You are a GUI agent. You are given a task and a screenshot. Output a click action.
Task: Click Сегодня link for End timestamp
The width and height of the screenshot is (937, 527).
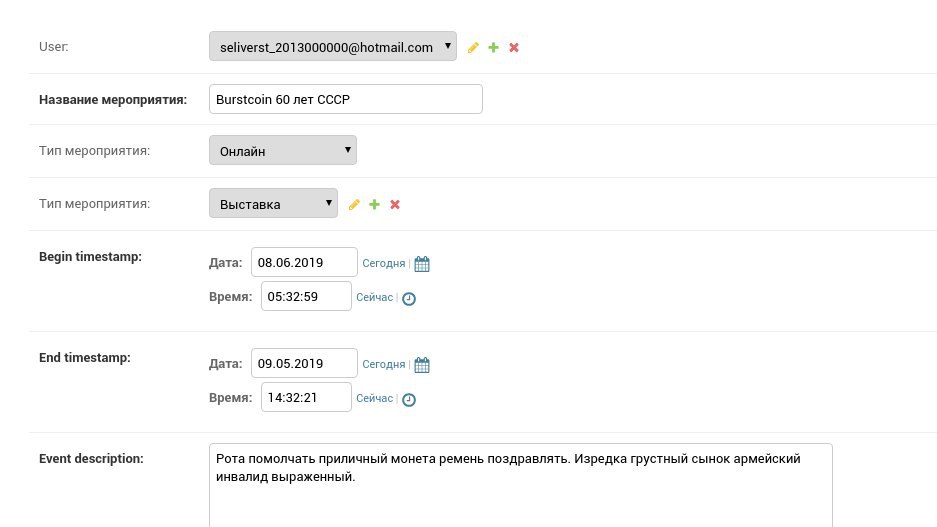coord(383,364)
